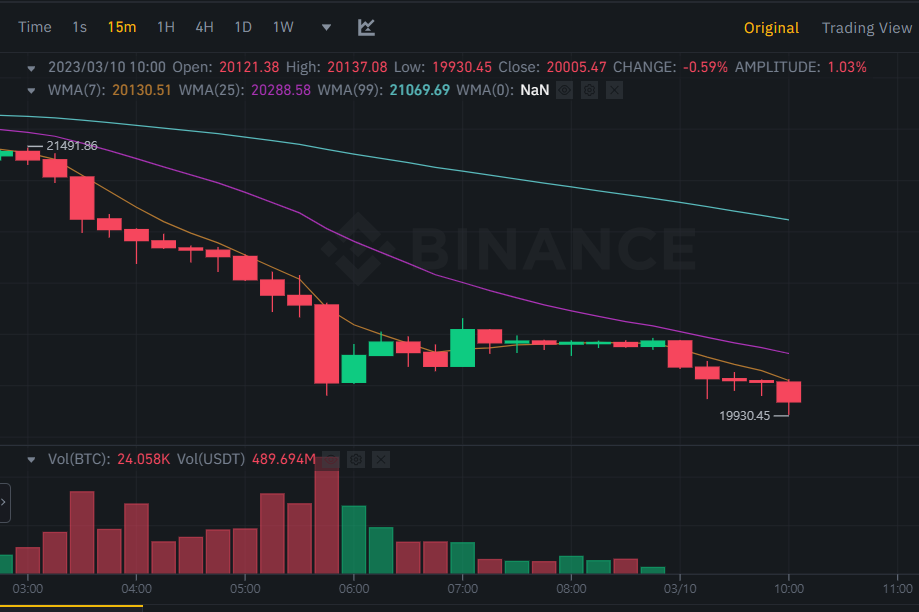Viewport: 919px width, 612px height.
Task: Click the Close price 20005.47
Action: click(576, 67)
